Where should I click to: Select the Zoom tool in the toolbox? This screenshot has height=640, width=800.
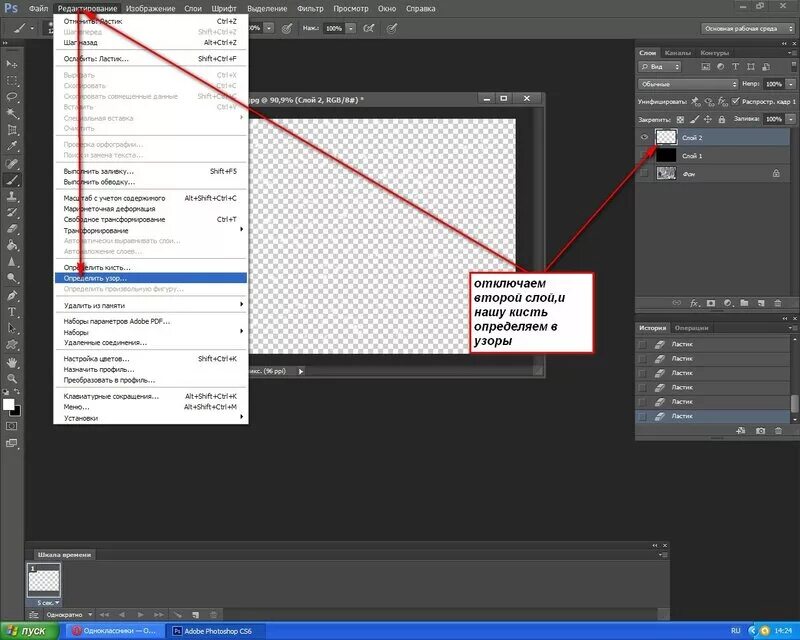[x=12, y=379]
